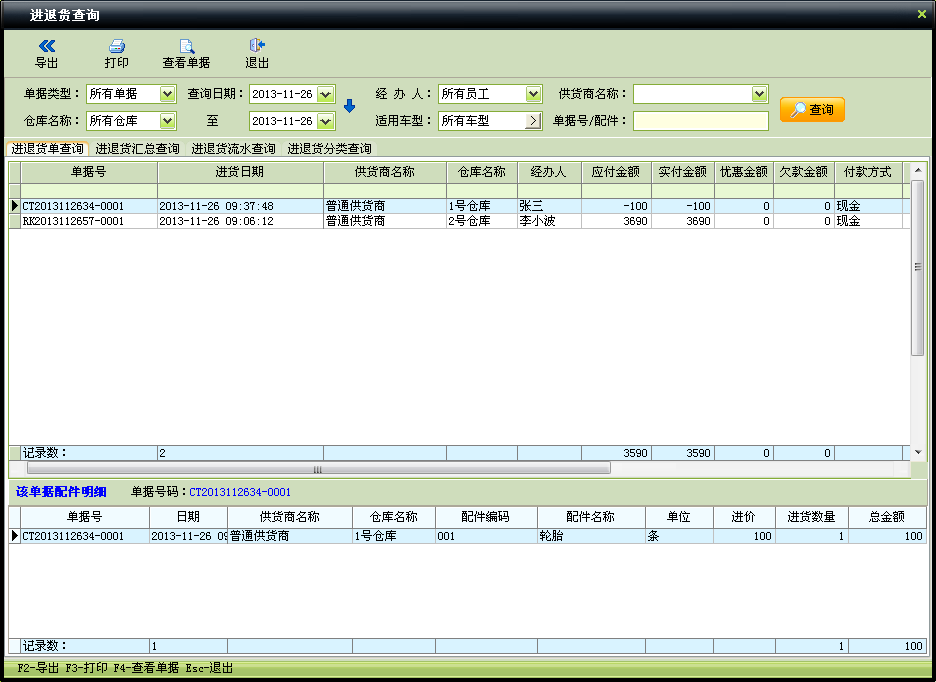This screenshot has width=936, height=682.
Task: Click the blue 单据号码 CT2013112634-0001 link
Action: point(240,492)
